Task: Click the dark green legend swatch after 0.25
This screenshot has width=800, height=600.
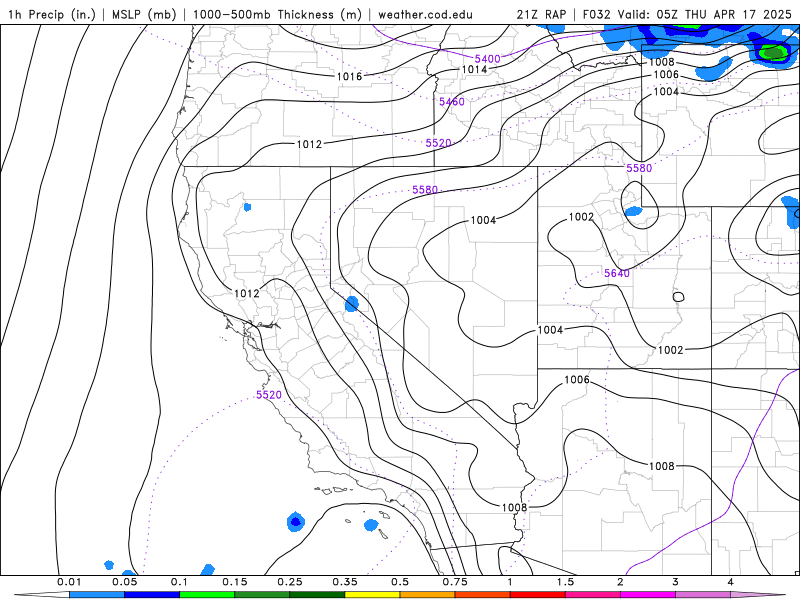Action: [x=317, y=595]
